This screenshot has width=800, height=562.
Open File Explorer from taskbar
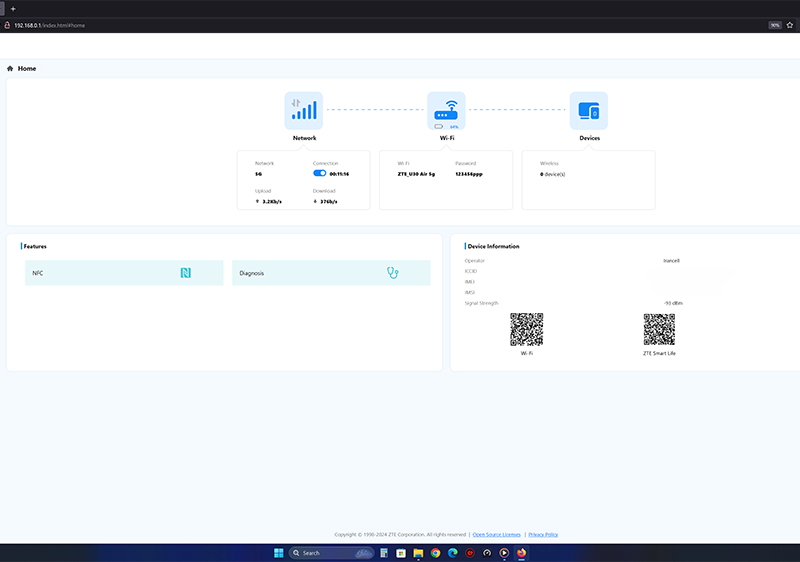(x=418, y=553)
